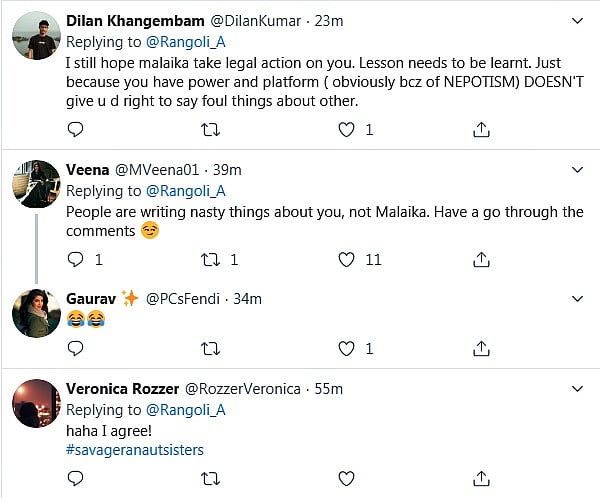The image size is (600, 498).
Task: Share Gaurav's tweet
Action: pos(481,348)
